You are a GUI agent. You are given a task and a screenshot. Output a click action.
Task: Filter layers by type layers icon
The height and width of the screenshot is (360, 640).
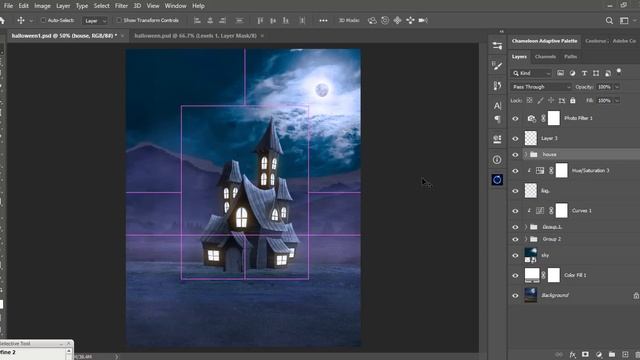pos(584,73)
